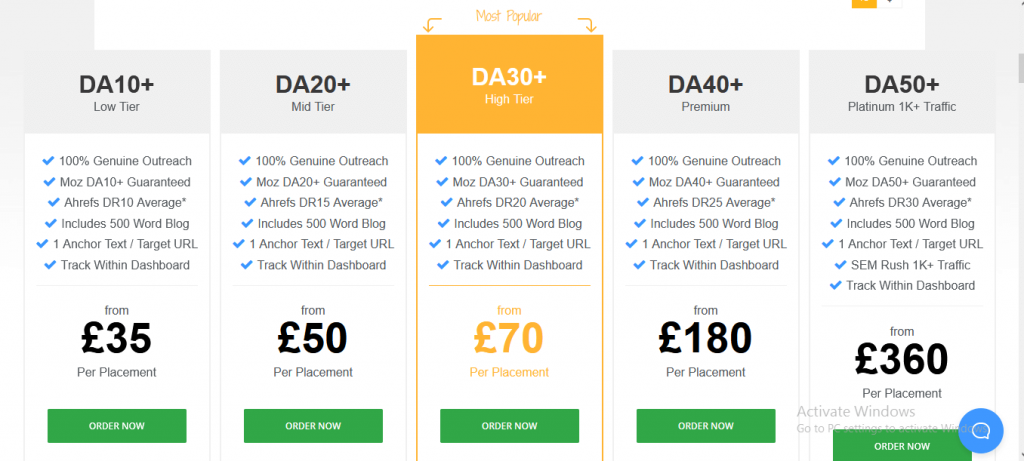Screen dimensions: 1024x461
Task: Click the £70 price in orange
Action: (x=509, y=338)
